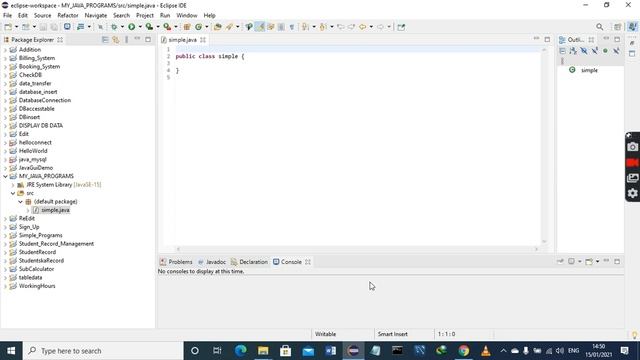Click the green Run button
This screenshot has height=360, width=640.
pyautogui.click(x=131, y=27)
